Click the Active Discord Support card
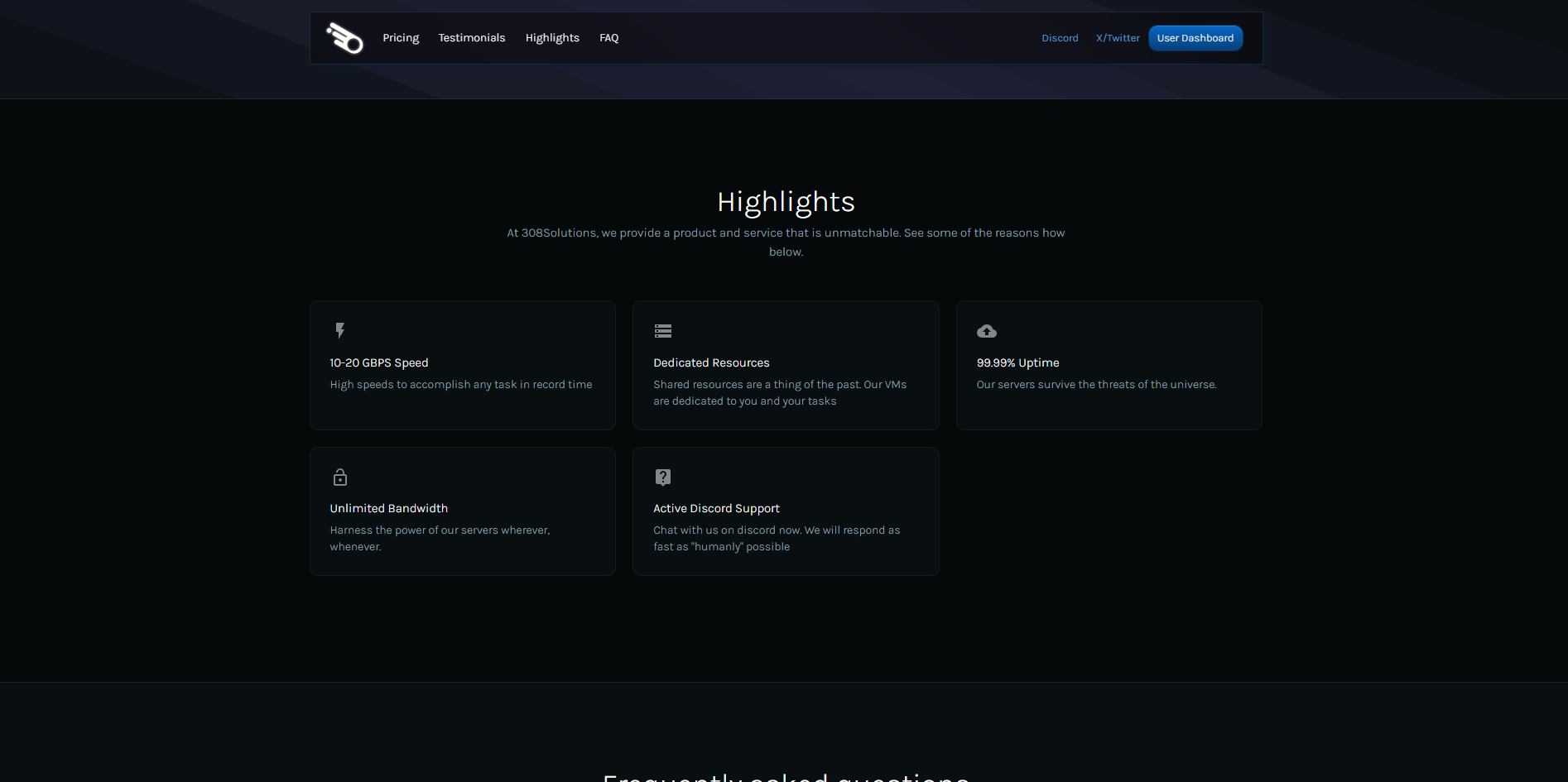Screen dimensions: 1568x782 [x=785, y=511]
